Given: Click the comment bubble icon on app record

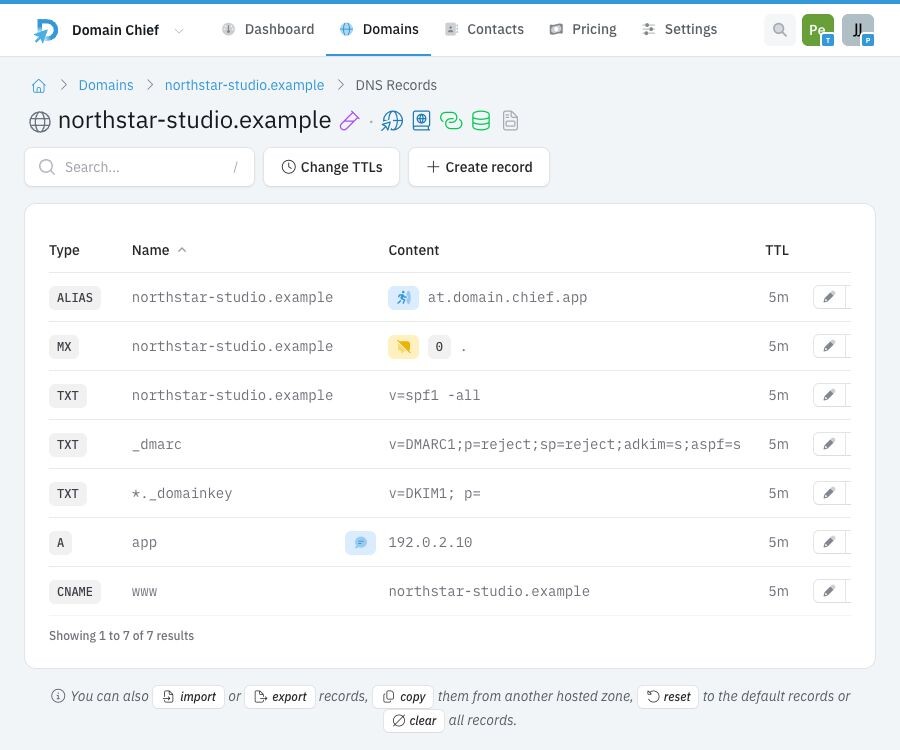Looking at the screenshot, I should point(360,543).
